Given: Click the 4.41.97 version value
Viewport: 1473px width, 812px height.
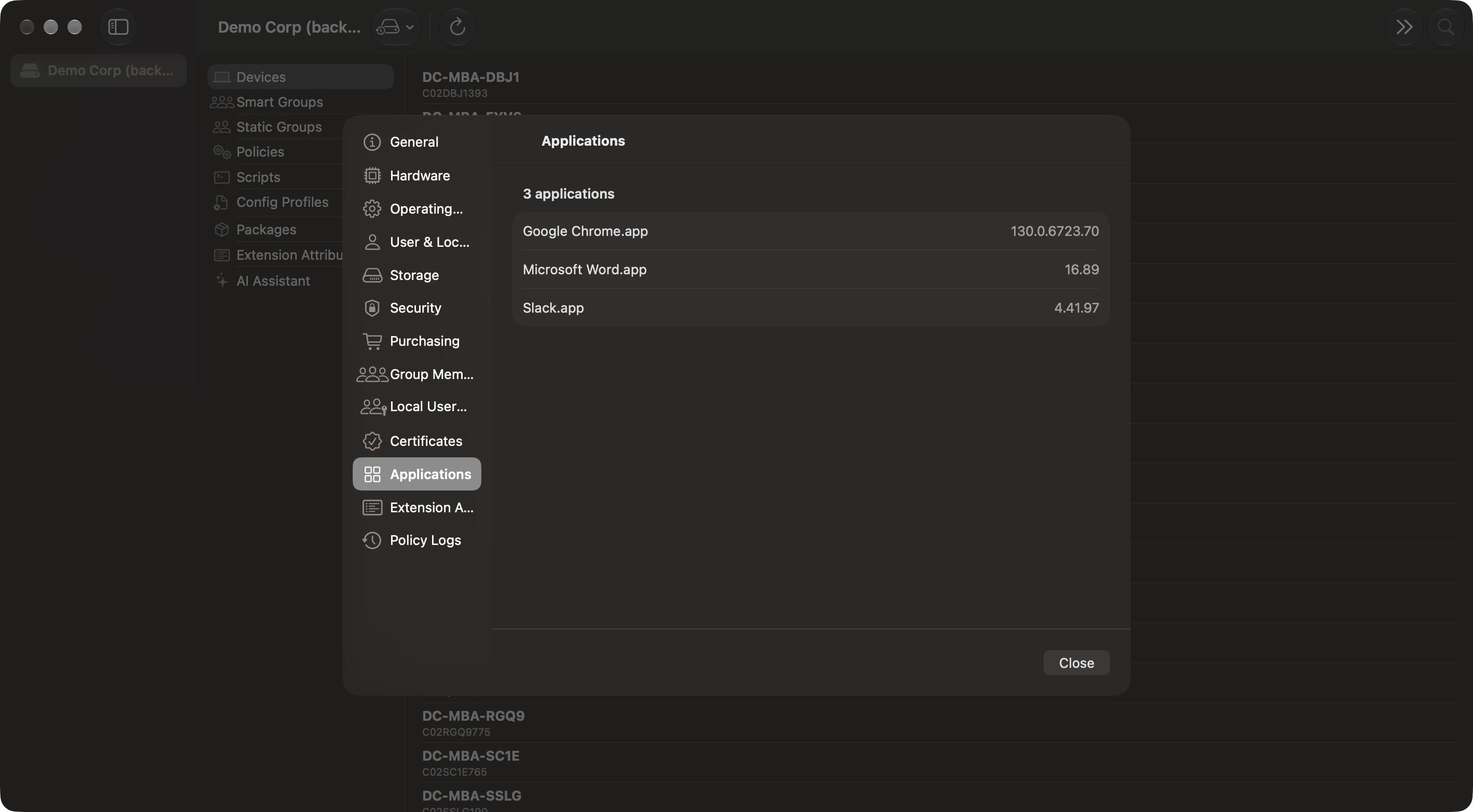Looking at the screenshot, I should coord(1076,307).
